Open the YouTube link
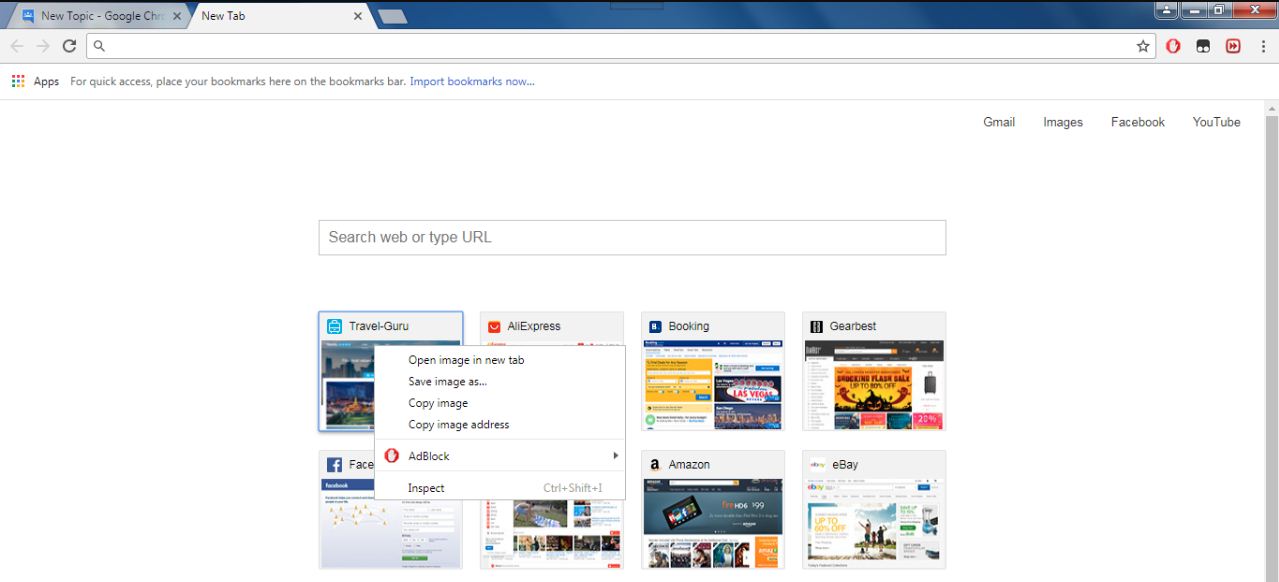 1216,122
